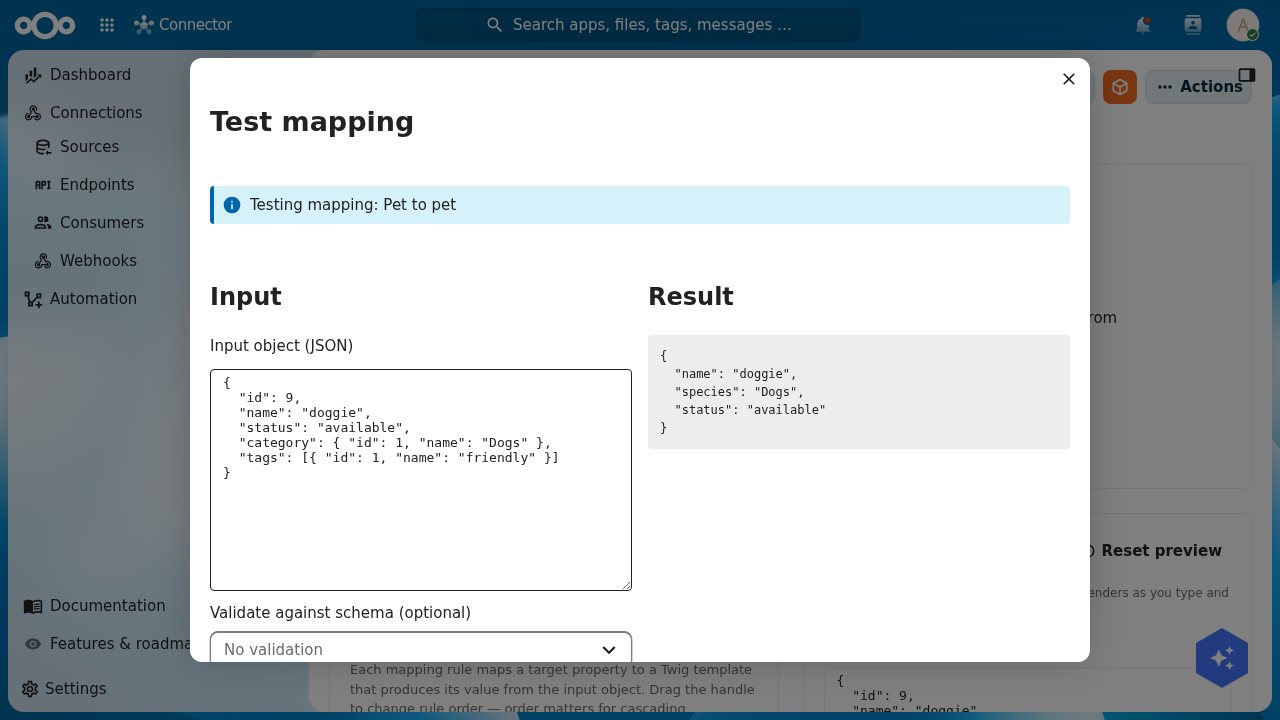Viewport: 1280px width, 720px height.
Task: Open the Validate against schema dropdown
Action: pyautogui.click(x=421, y=647)
